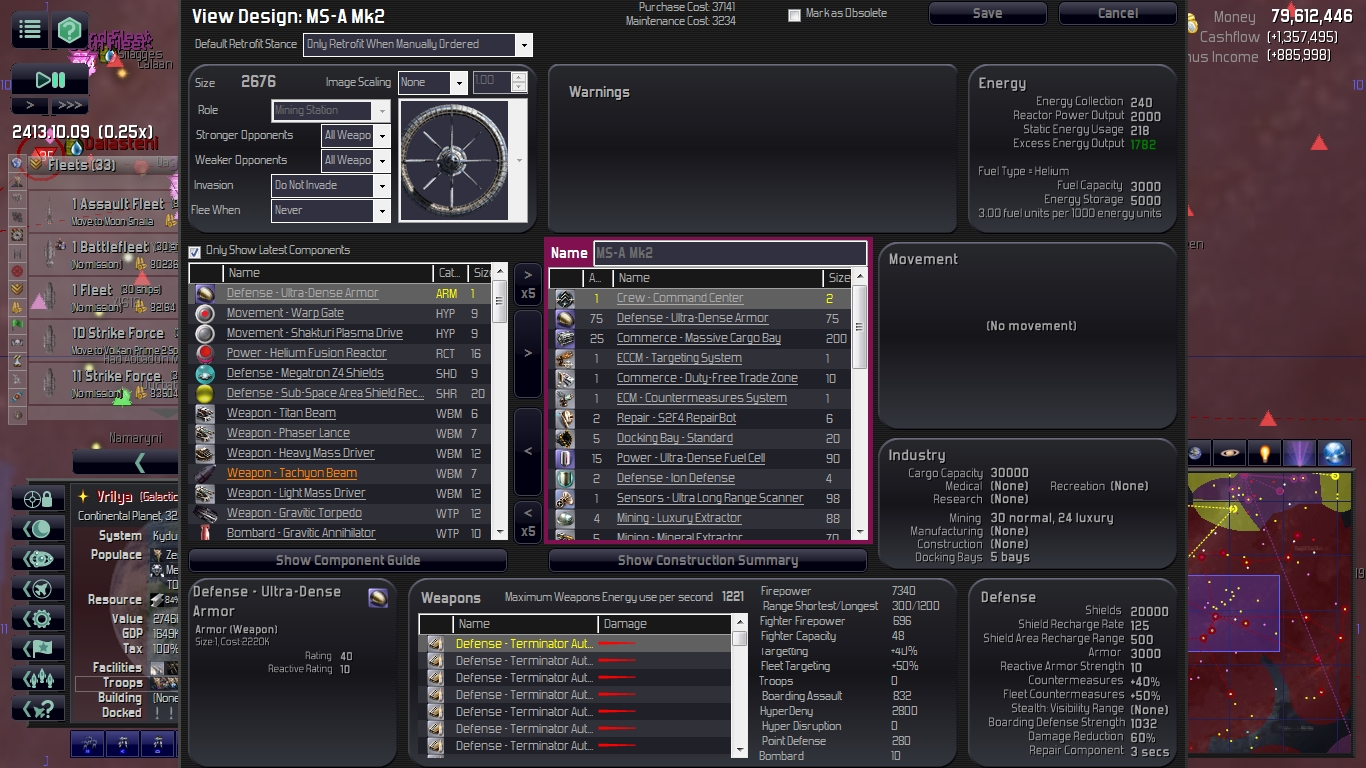Click the Warp Gate component icon
Screen dimensions: 1366x768
click(x=205, y=313)
